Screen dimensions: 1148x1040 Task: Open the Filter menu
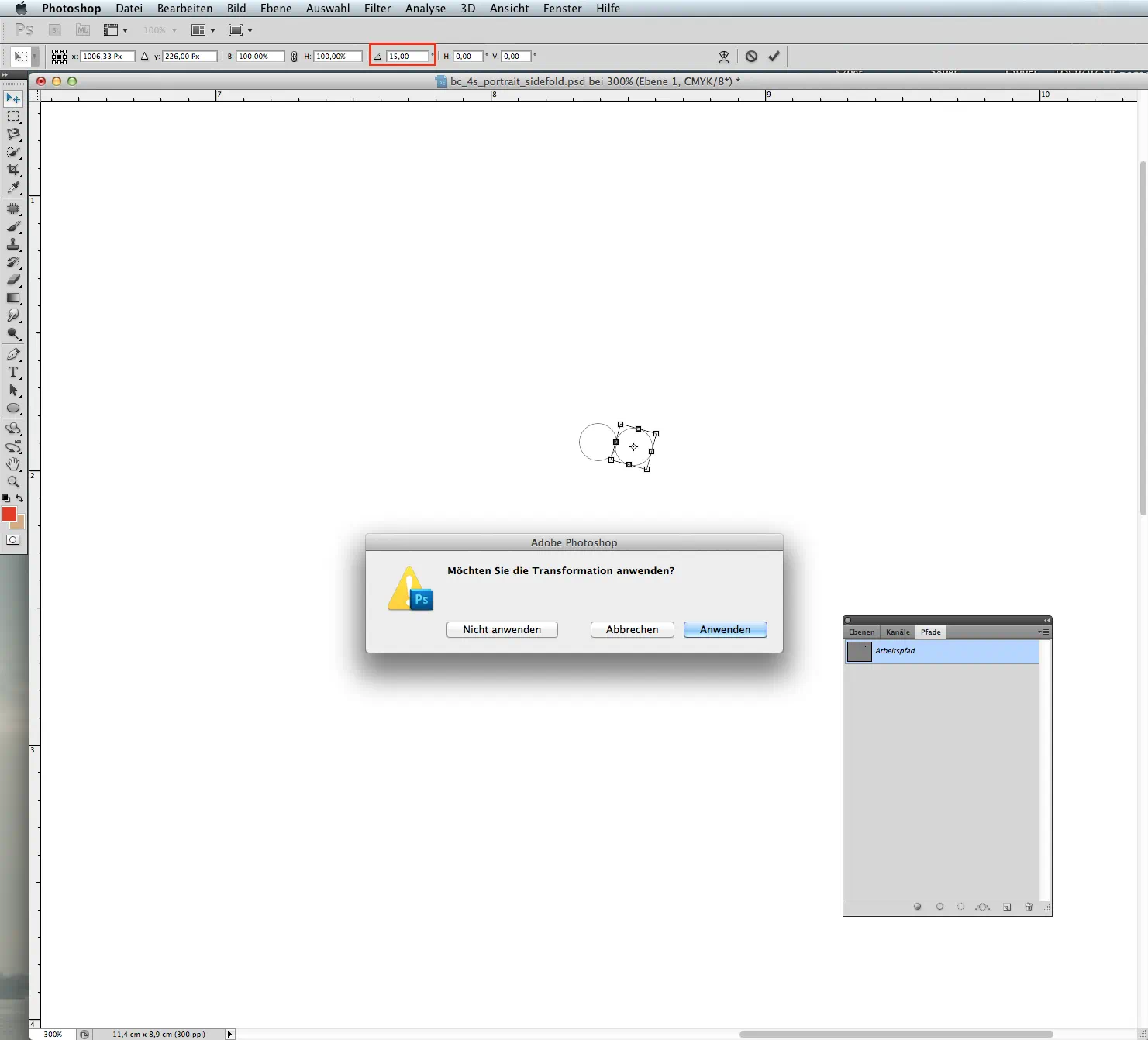[x=377, y=9]
